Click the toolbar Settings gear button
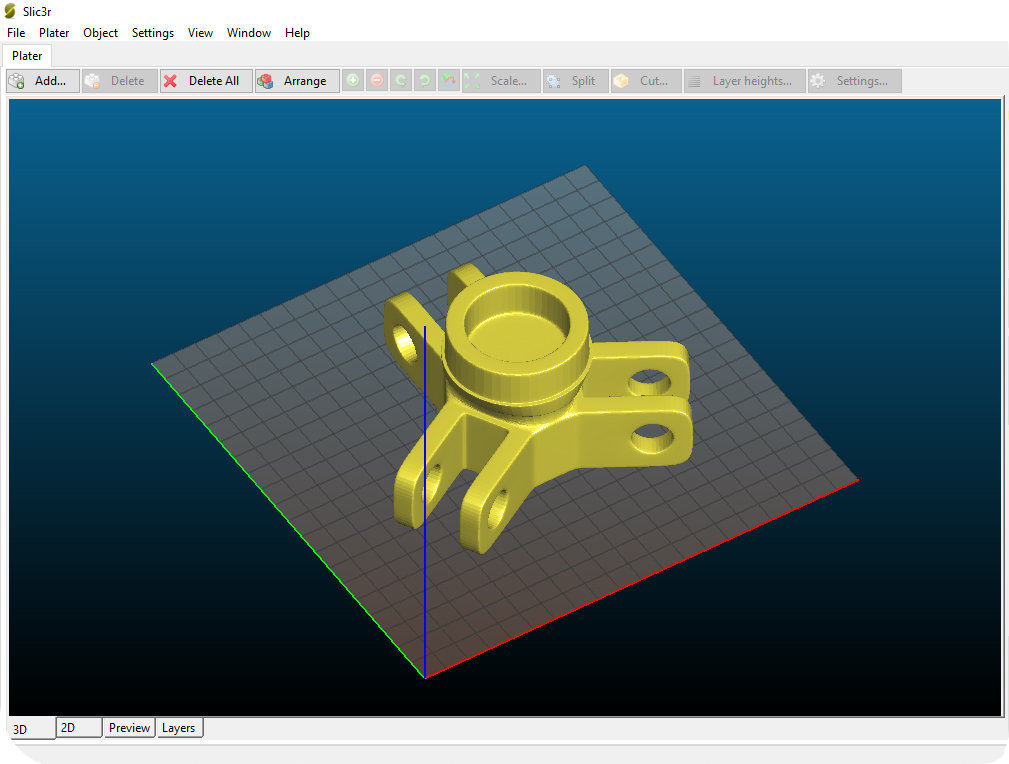This screenshot has width=1009, height=764. pos(854,81)
